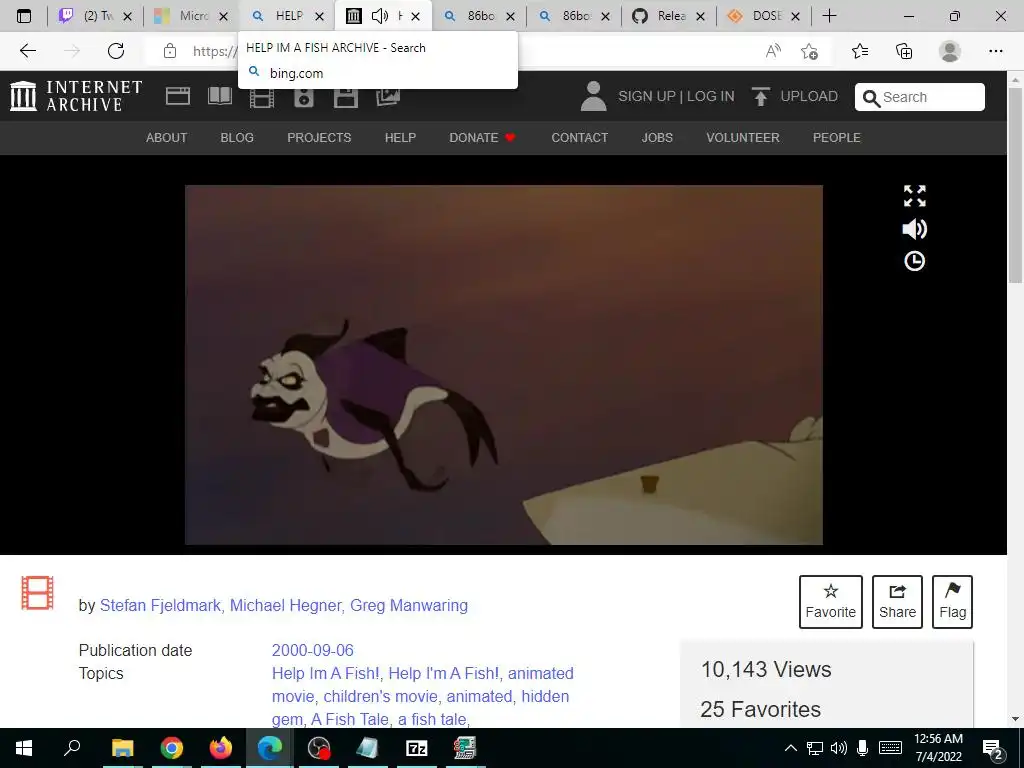This screenshot has width=1024, height=768.
Task: Open the Favorites list icon
Action: tap(860, 51)
